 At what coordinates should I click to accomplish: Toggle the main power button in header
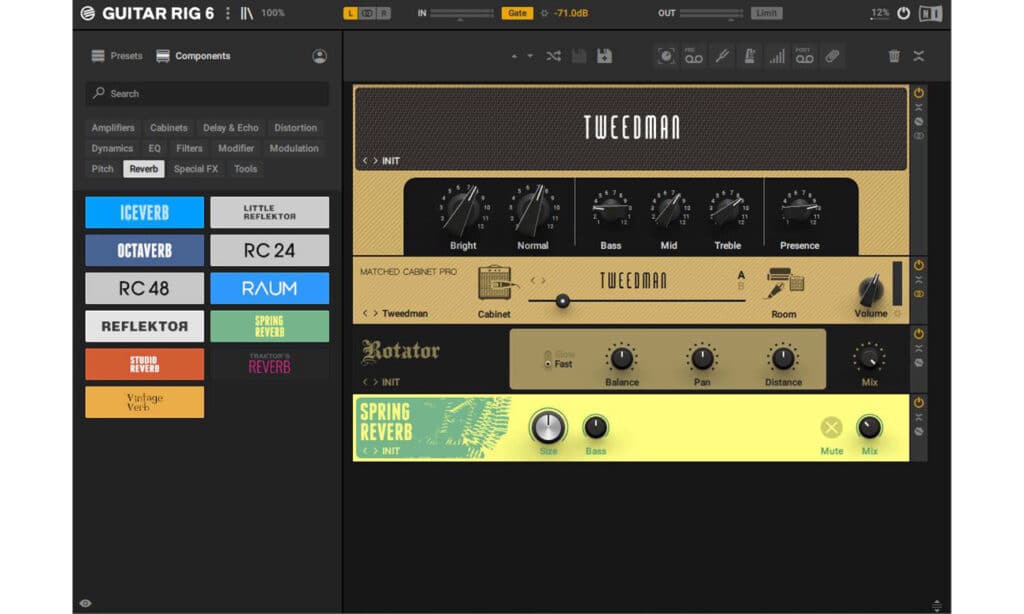pos(904,13)
